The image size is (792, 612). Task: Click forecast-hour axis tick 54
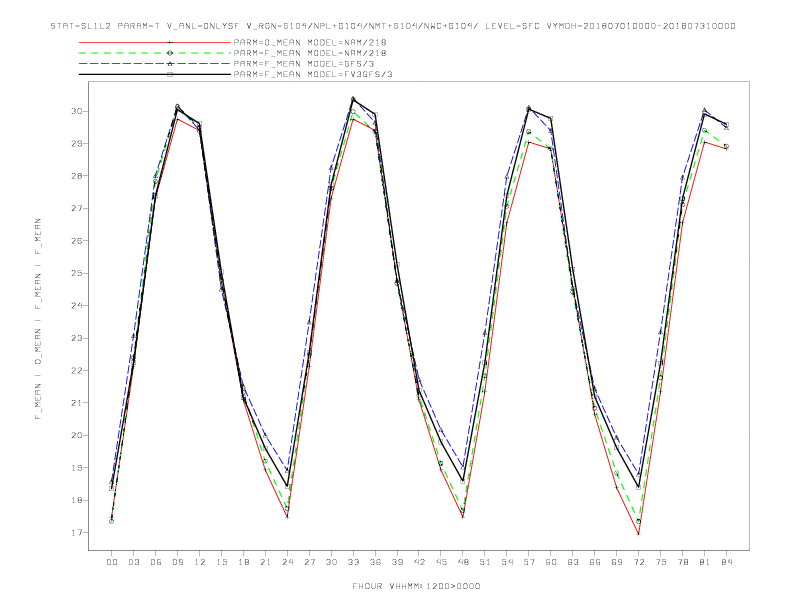coord(507,562)
